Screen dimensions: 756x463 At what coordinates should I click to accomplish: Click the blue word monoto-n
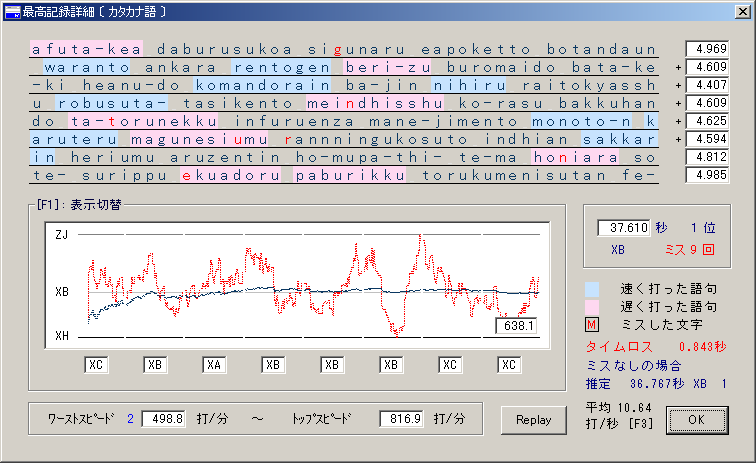(582, 121)
